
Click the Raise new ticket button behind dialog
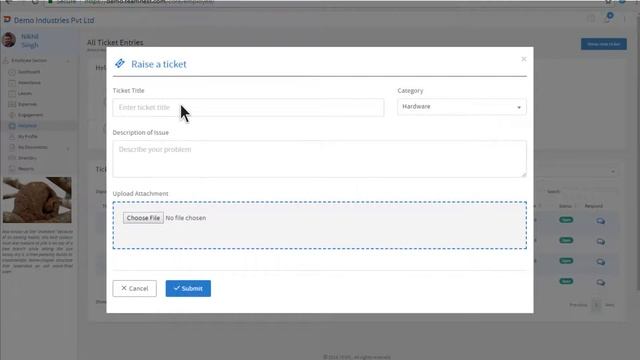pos(604,44)
